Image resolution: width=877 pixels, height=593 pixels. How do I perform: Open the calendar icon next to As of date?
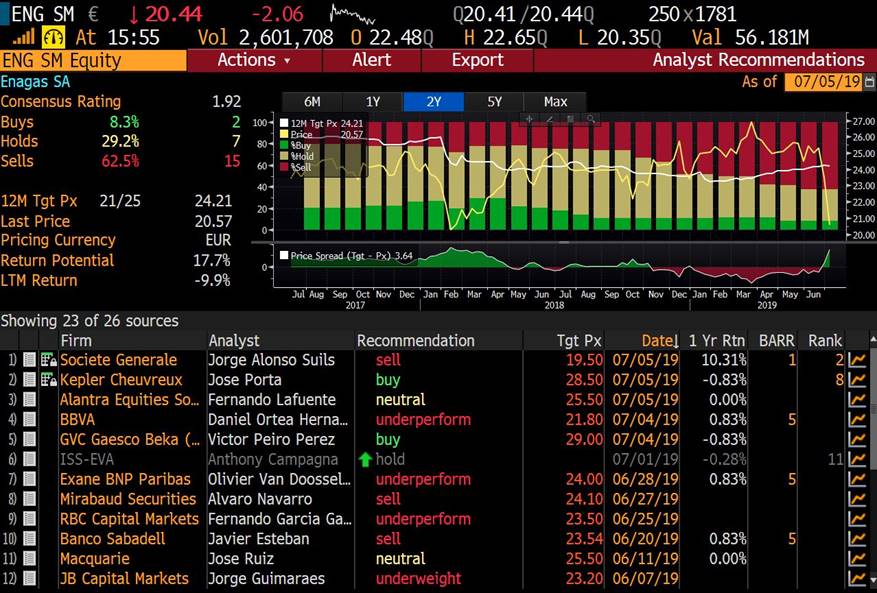870,82
